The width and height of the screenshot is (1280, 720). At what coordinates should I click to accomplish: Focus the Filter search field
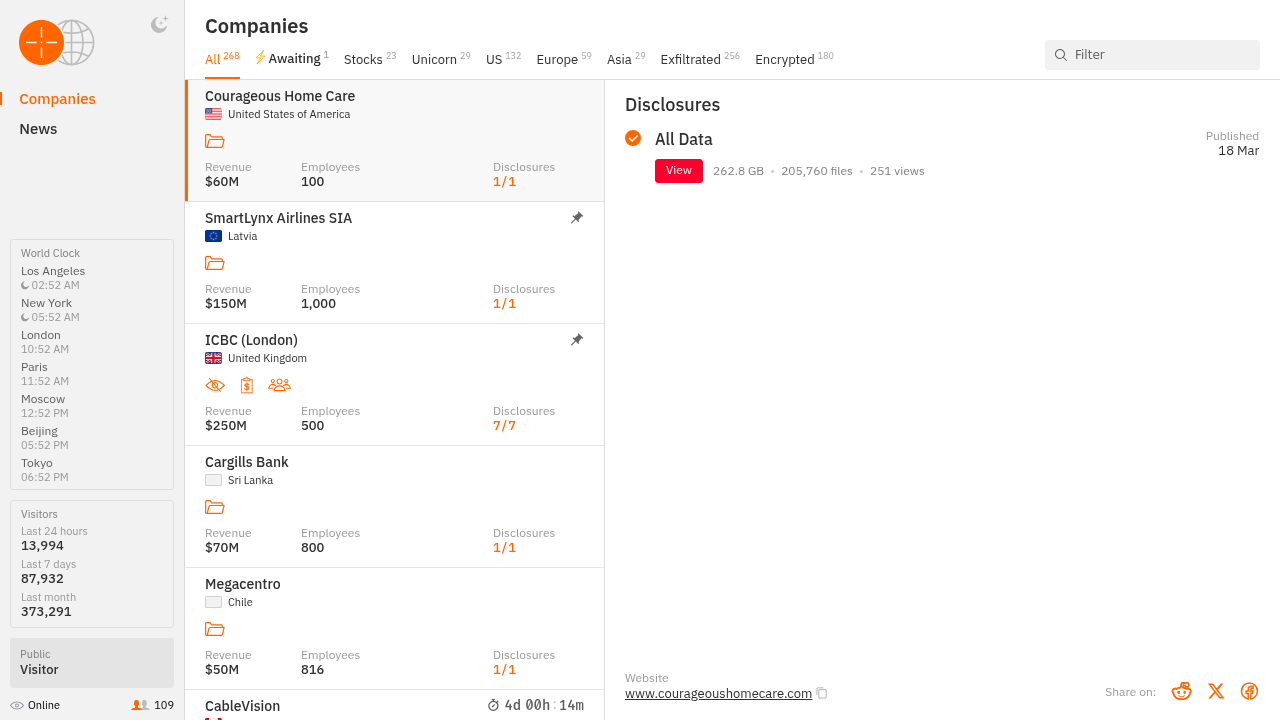(x=1152, y=55)
